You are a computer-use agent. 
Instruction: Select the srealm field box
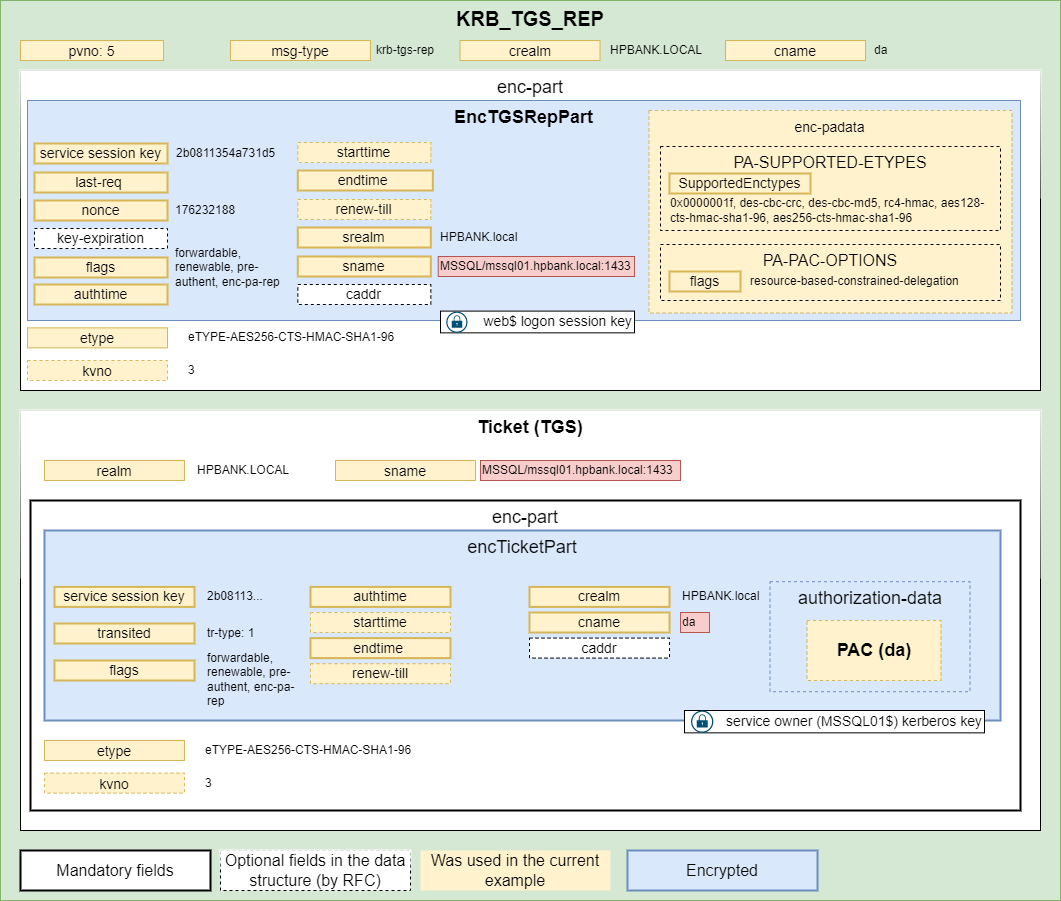(364, 238)
